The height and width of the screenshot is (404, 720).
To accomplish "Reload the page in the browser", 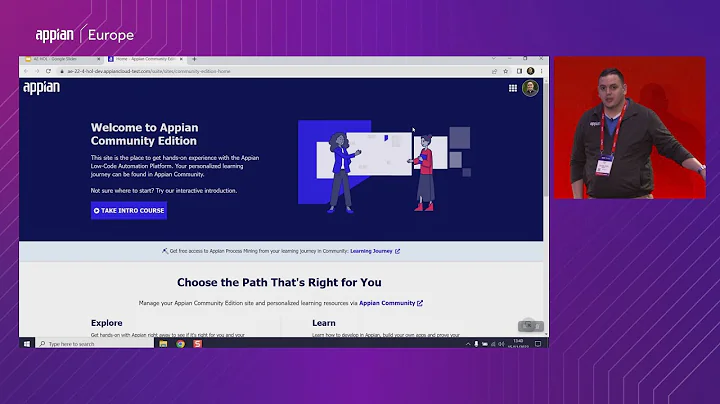I will [x=48, y=71].
